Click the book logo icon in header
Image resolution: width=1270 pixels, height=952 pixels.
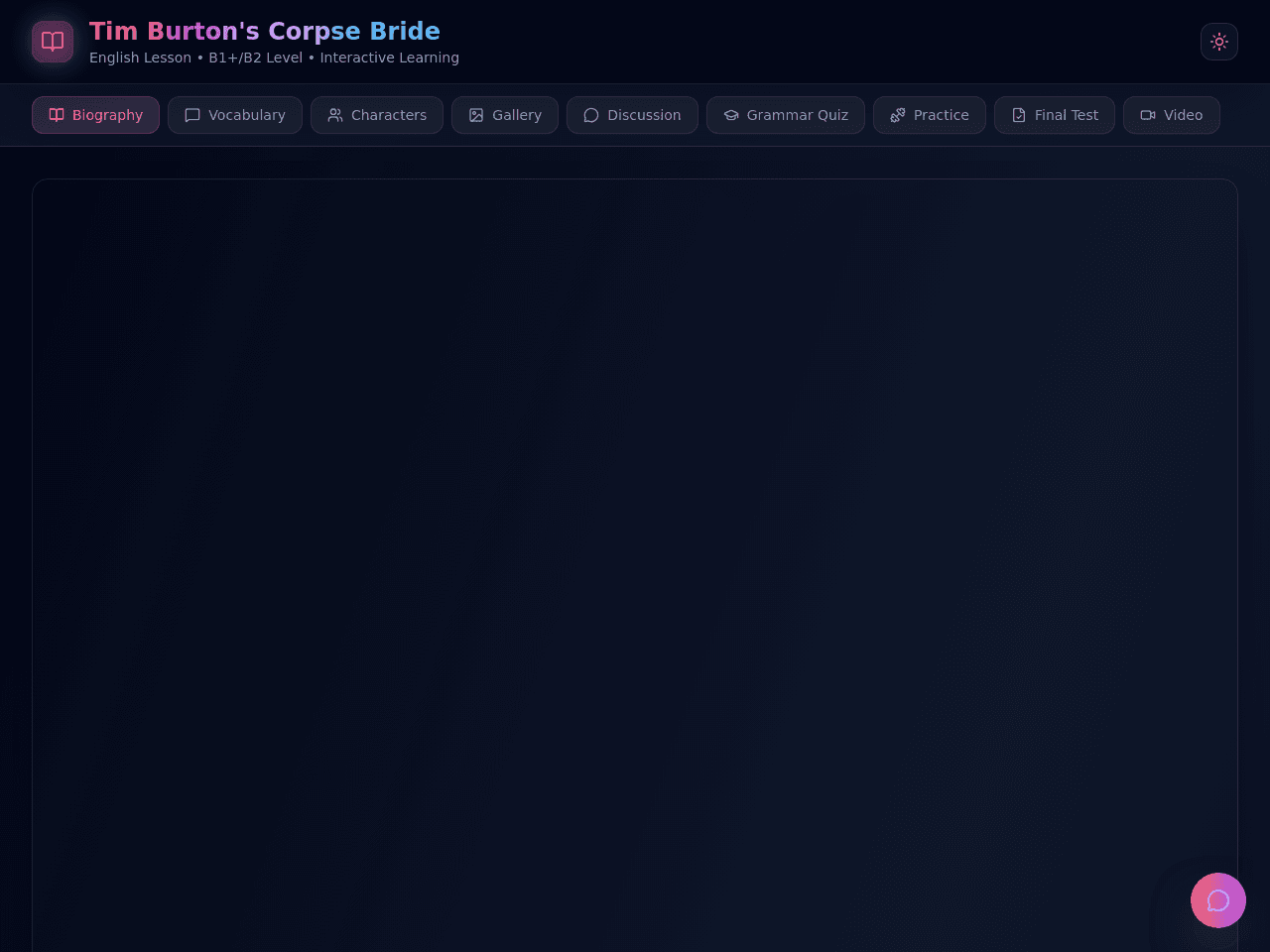click(53, 42)
